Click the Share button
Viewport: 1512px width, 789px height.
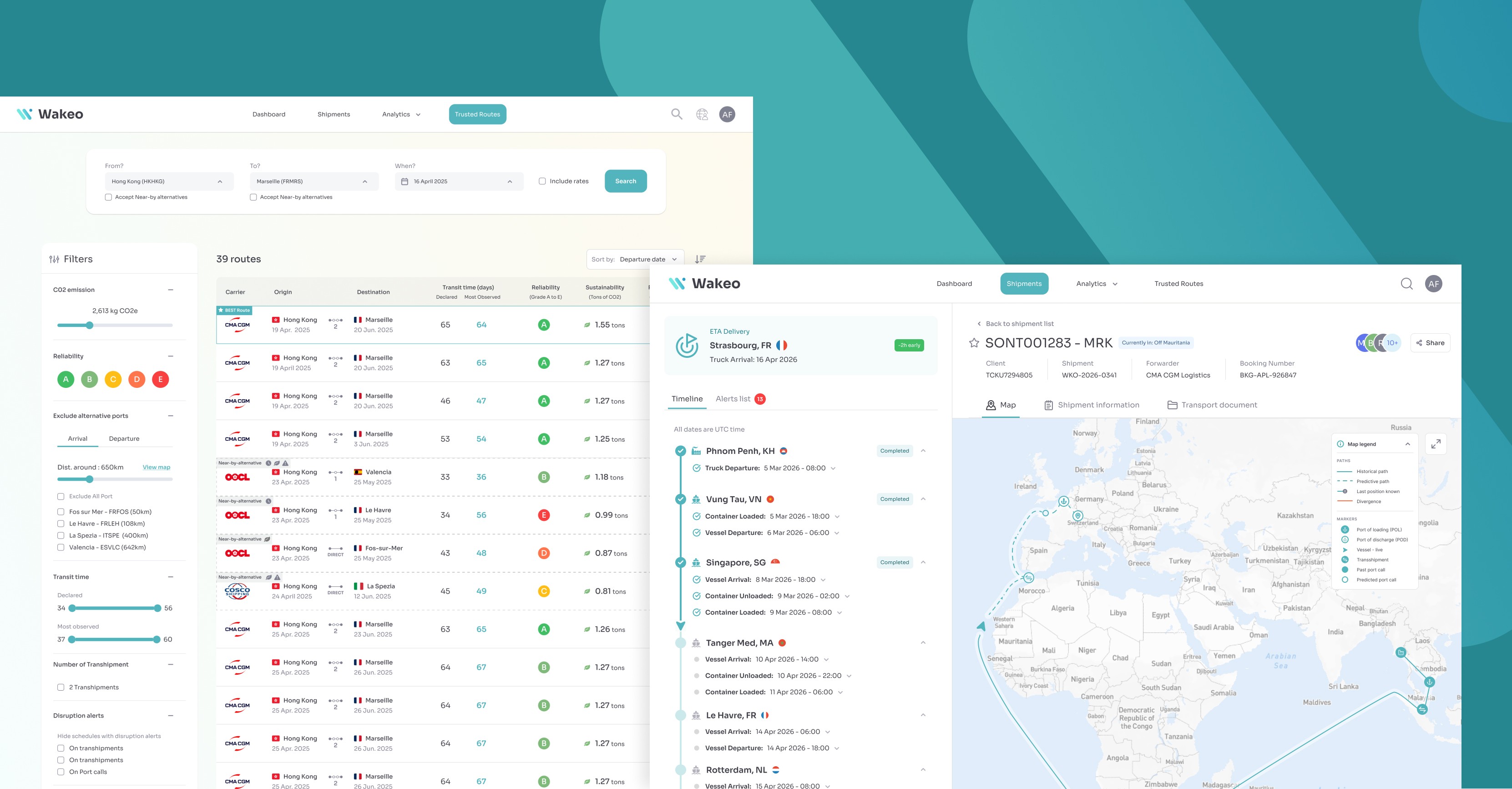[x=1430, y=343]
